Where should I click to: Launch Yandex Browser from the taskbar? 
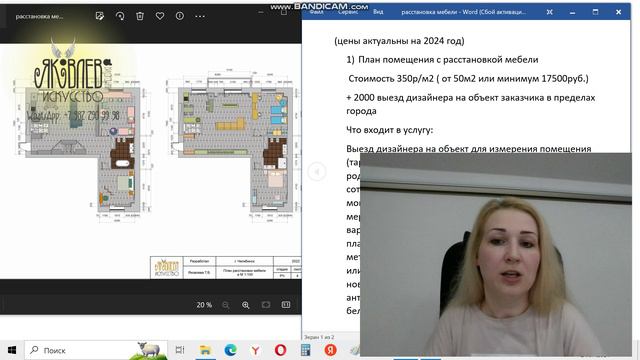pos(255,350)
